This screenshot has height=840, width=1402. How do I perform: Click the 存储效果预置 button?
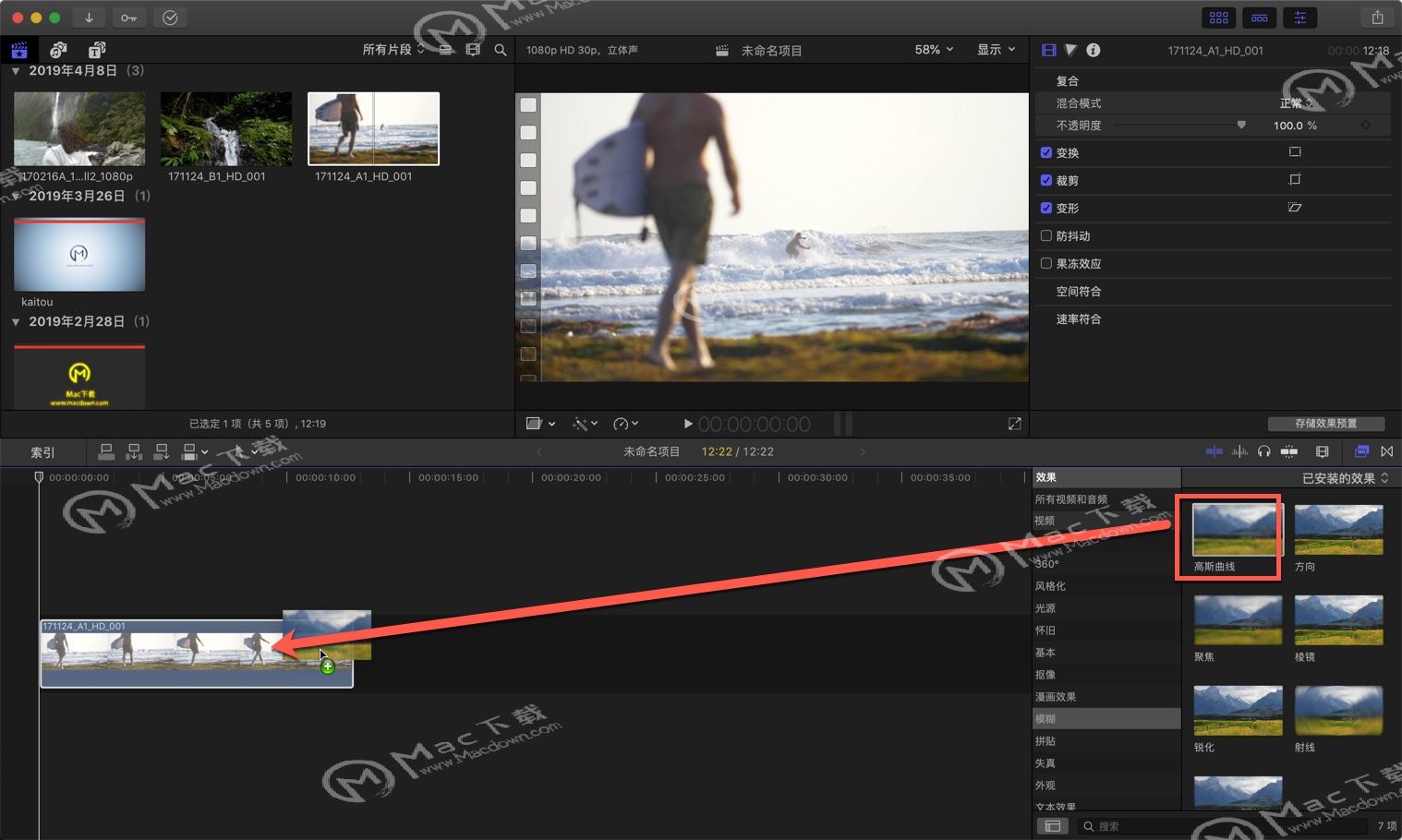(1326, 424)
